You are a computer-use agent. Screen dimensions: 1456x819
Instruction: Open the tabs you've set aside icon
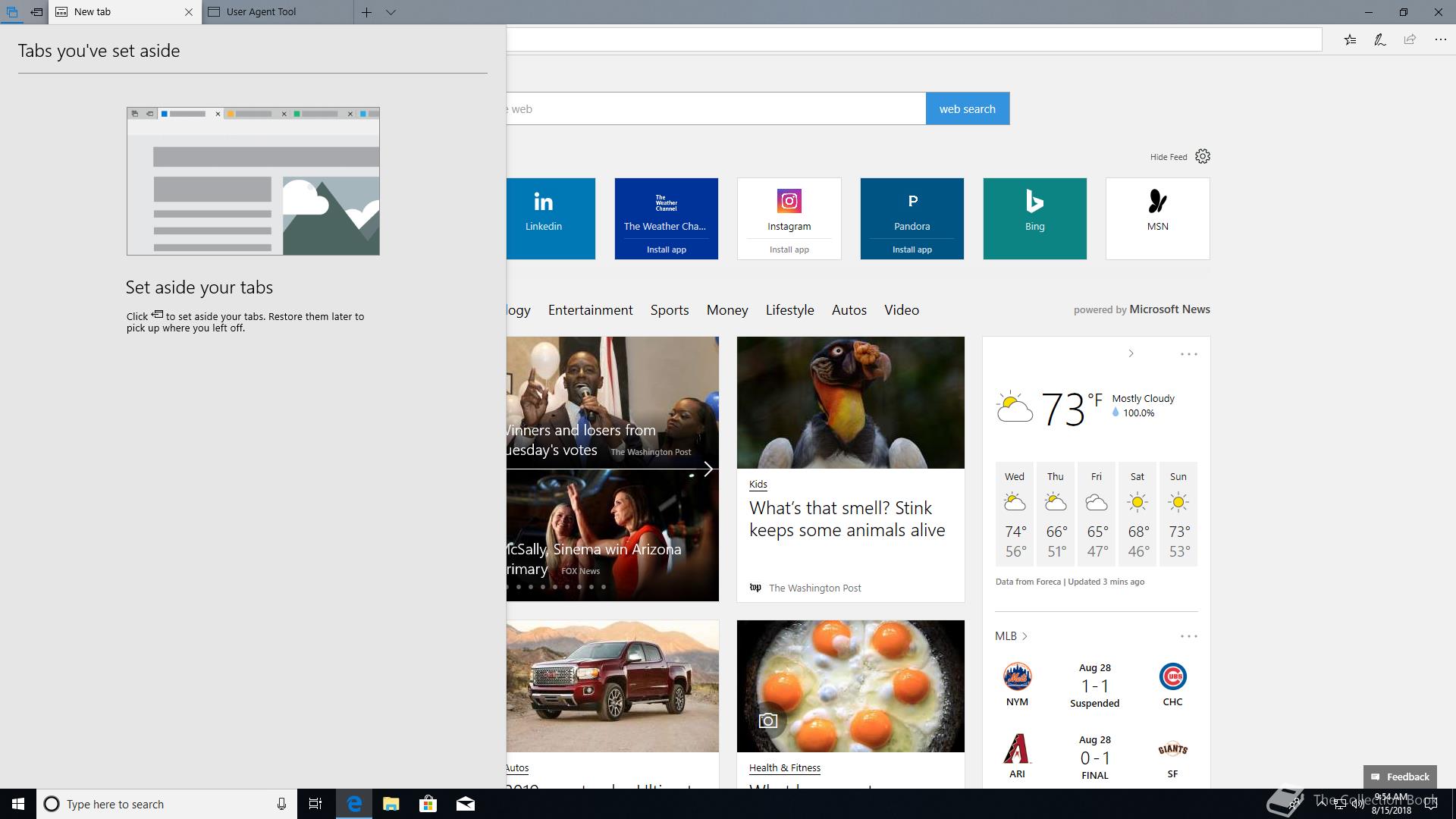point(12,12)
